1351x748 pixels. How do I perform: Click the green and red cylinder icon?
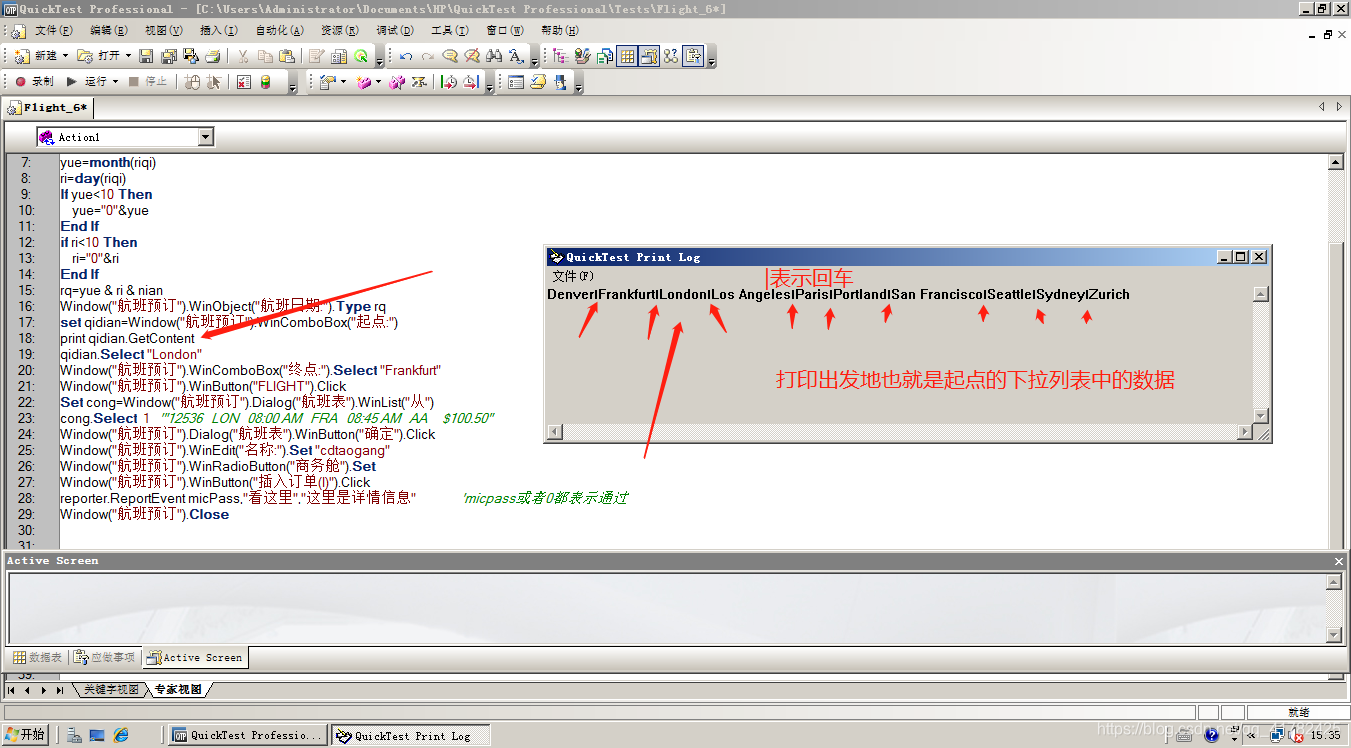click(266, 82)
